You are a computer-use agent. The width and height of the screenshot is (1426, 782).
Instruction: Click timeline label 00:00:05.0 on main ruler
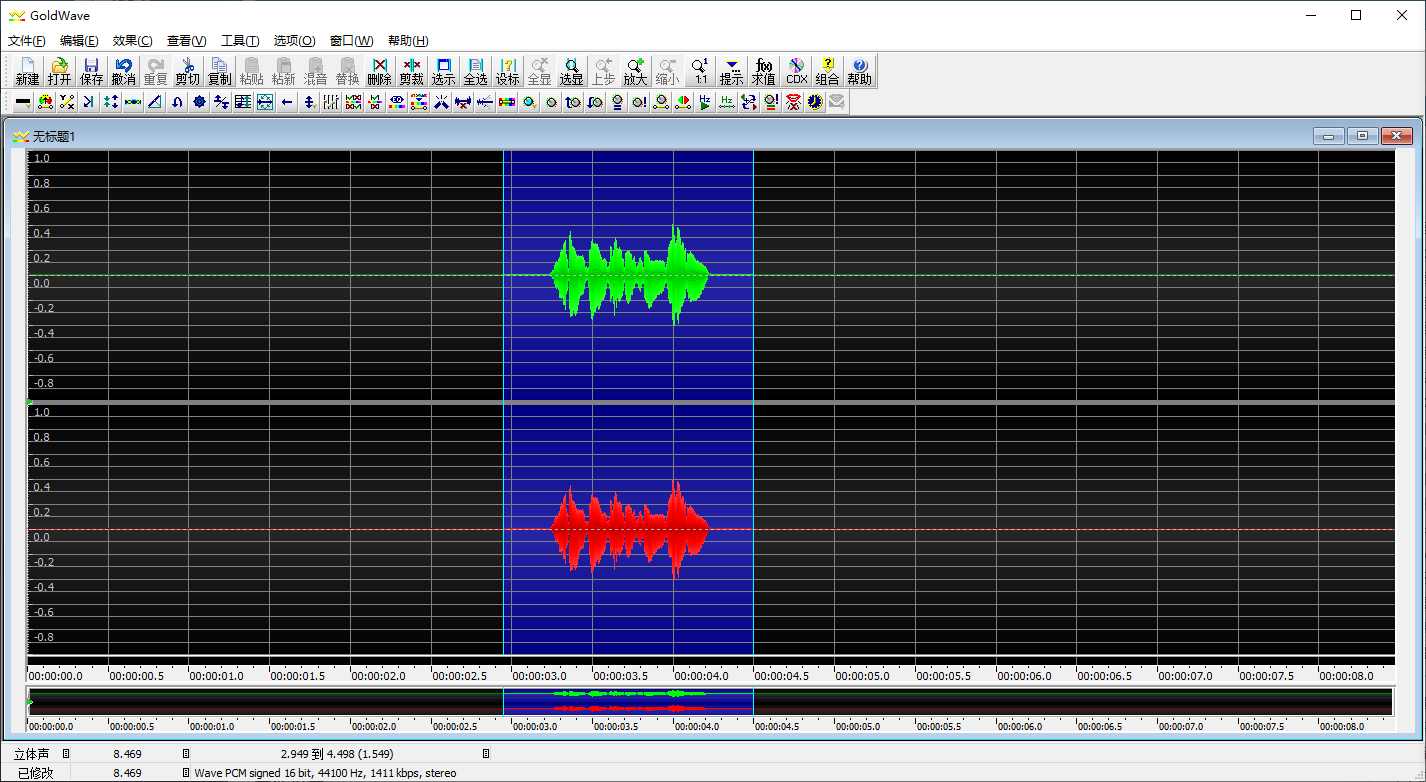(x=862, y=676)
